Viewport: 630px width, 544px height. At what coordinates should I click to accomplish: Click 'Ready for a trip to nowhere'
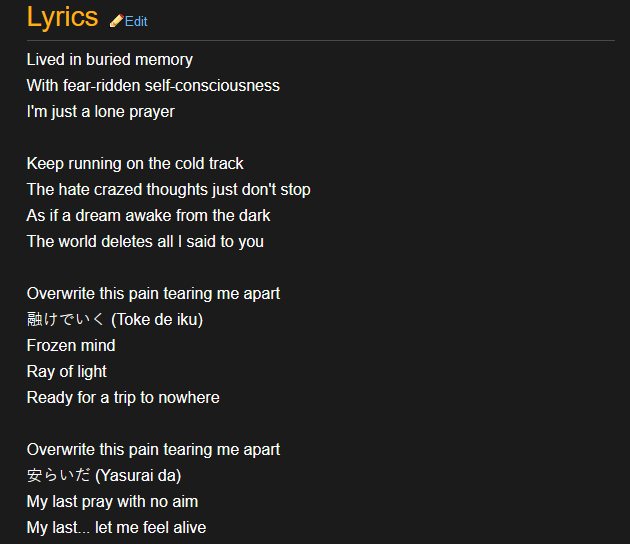[x=123, y=398]
